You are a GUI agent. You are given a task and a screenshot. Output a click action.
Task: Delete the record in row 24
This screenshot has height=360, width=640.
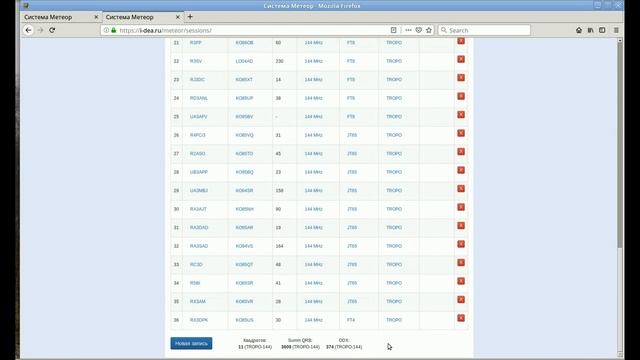coord(461,96)
